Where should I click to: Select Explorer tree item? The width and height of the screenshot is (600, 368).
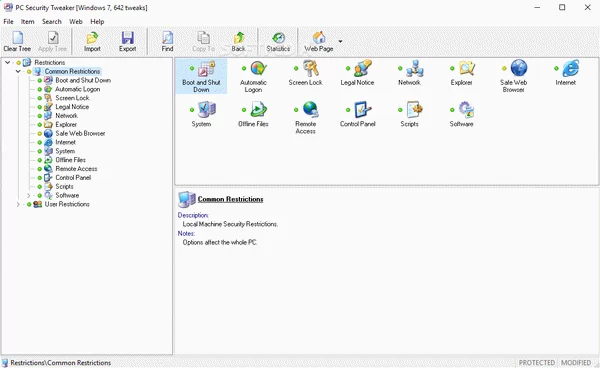[x=66, y=124]
